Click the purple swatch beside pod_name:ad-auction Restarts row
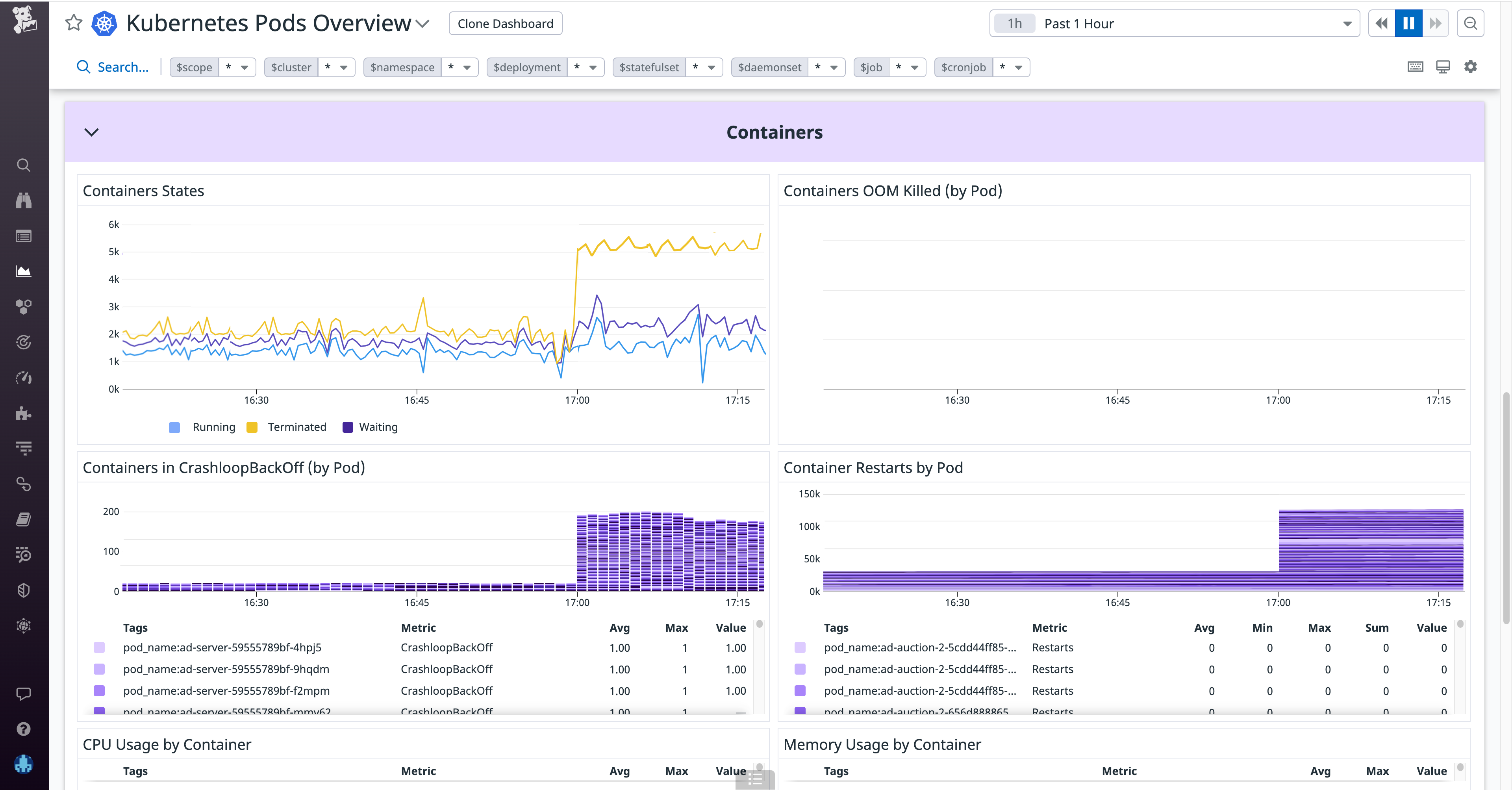Screen dimensions: 1512x790 800,648
